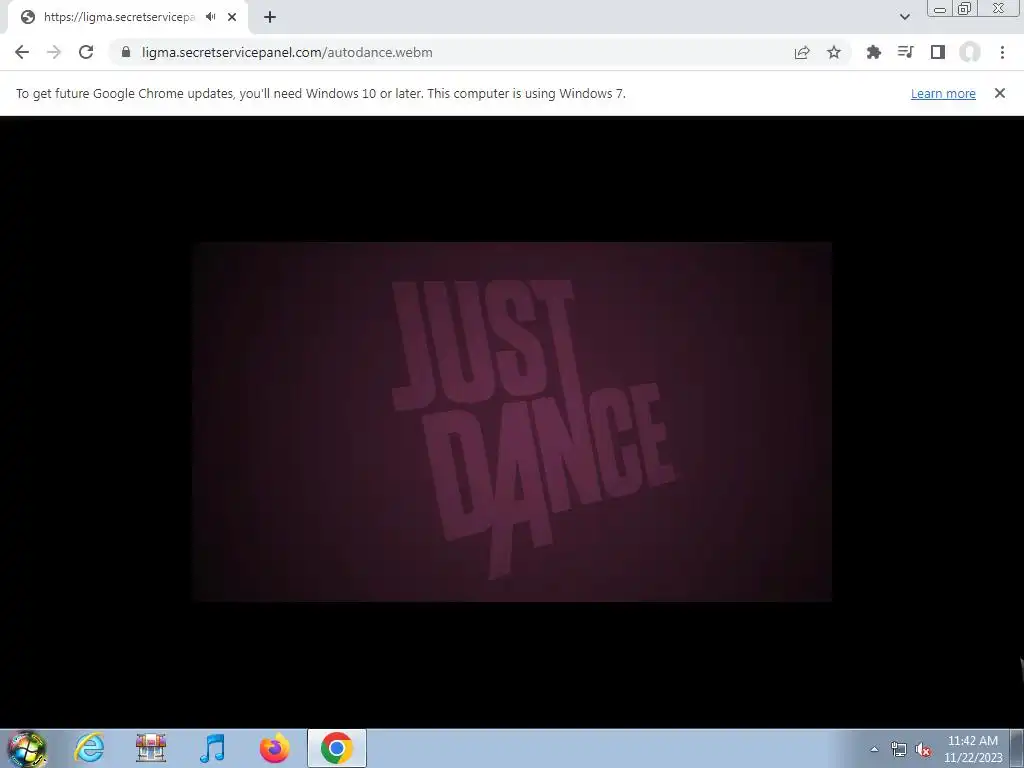Screen dimensions: 1024x768
Task: Share this page using the share icon
Action: (x=802, y=52)
